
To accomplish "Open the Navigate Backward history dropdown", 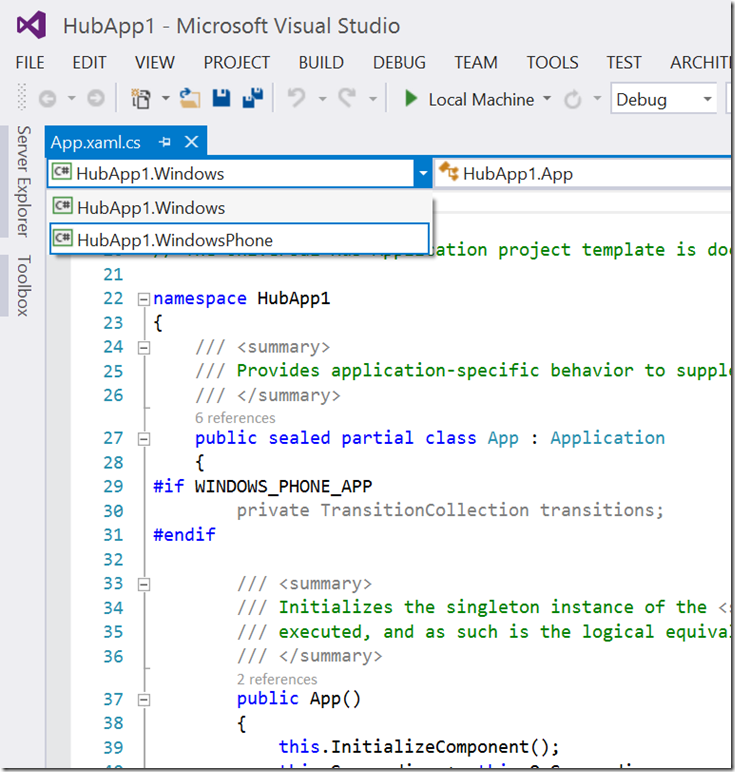I will pyautogui.click(x=72, y=98).
